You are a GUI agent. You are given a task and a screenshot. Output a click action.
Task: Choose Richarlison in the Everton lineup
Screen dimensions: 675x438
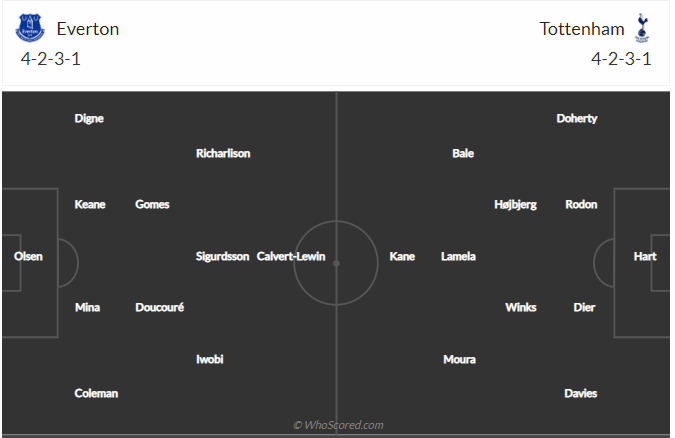223,153
